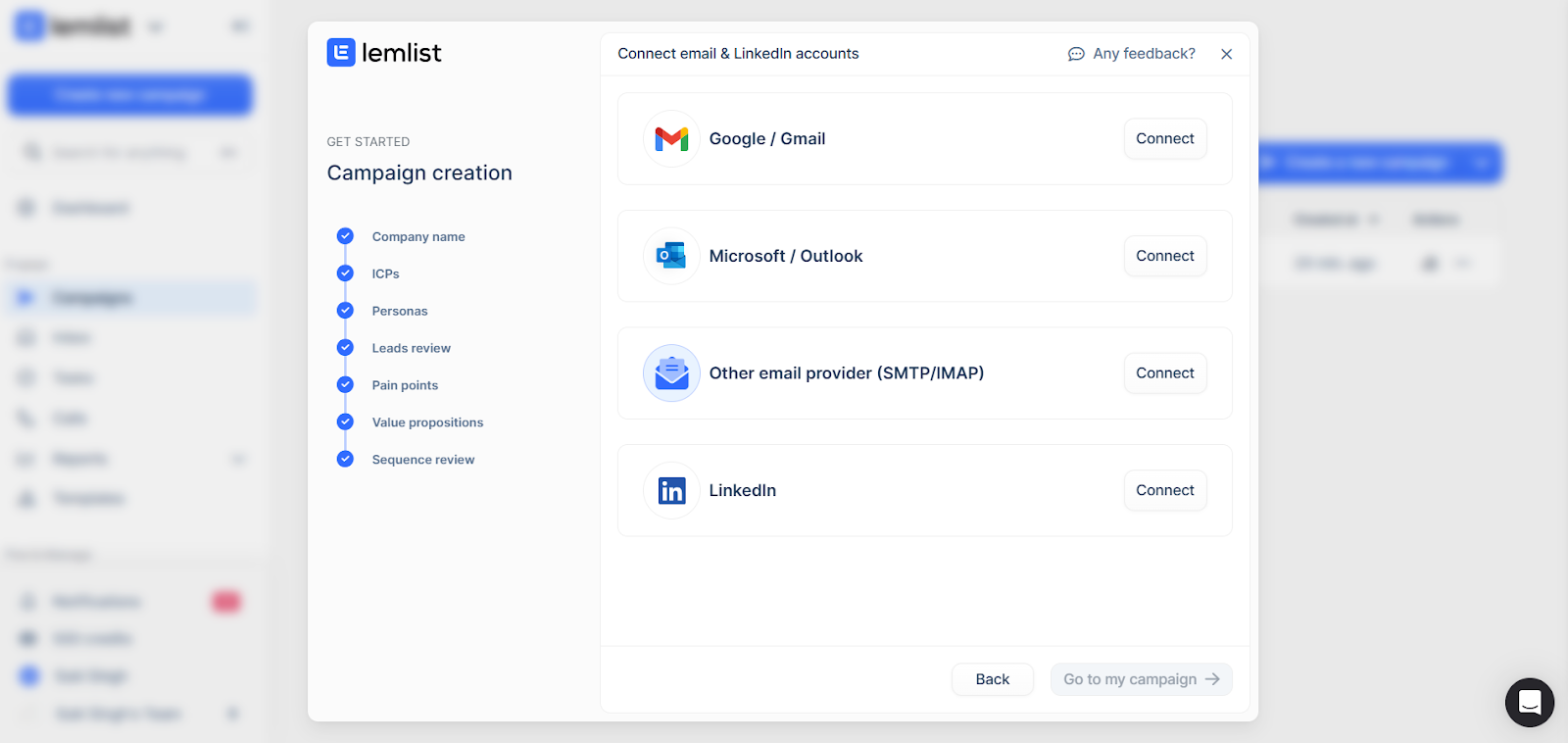Image resolution: width=1568 pixels, height=743 pixels.
Task: Close the Connect accounts dialog
Action: 1226,54
